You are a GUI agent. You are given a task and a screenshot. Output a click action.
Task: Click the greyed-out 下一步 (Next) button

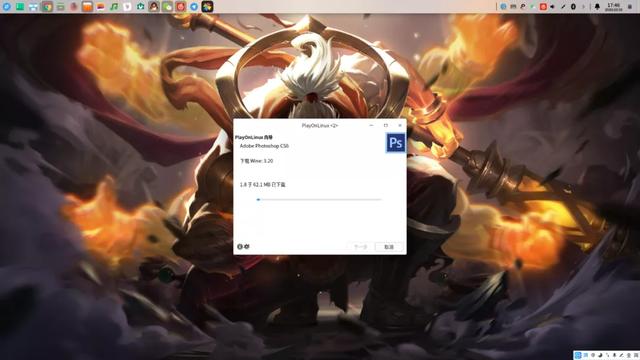tap(360, 247)
